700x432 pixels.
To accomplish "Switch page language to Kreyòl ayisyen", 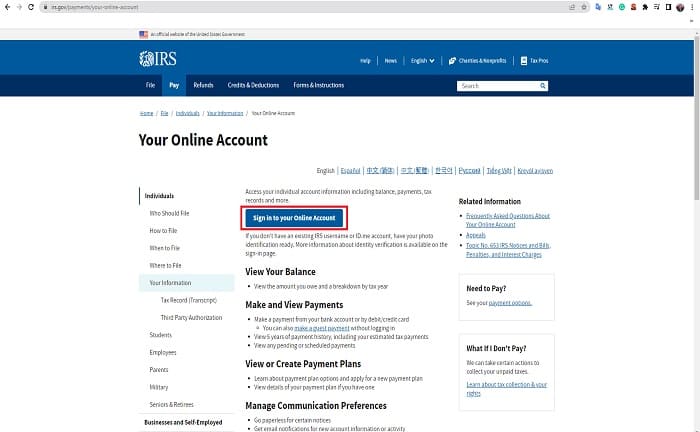I will [535, 171].
